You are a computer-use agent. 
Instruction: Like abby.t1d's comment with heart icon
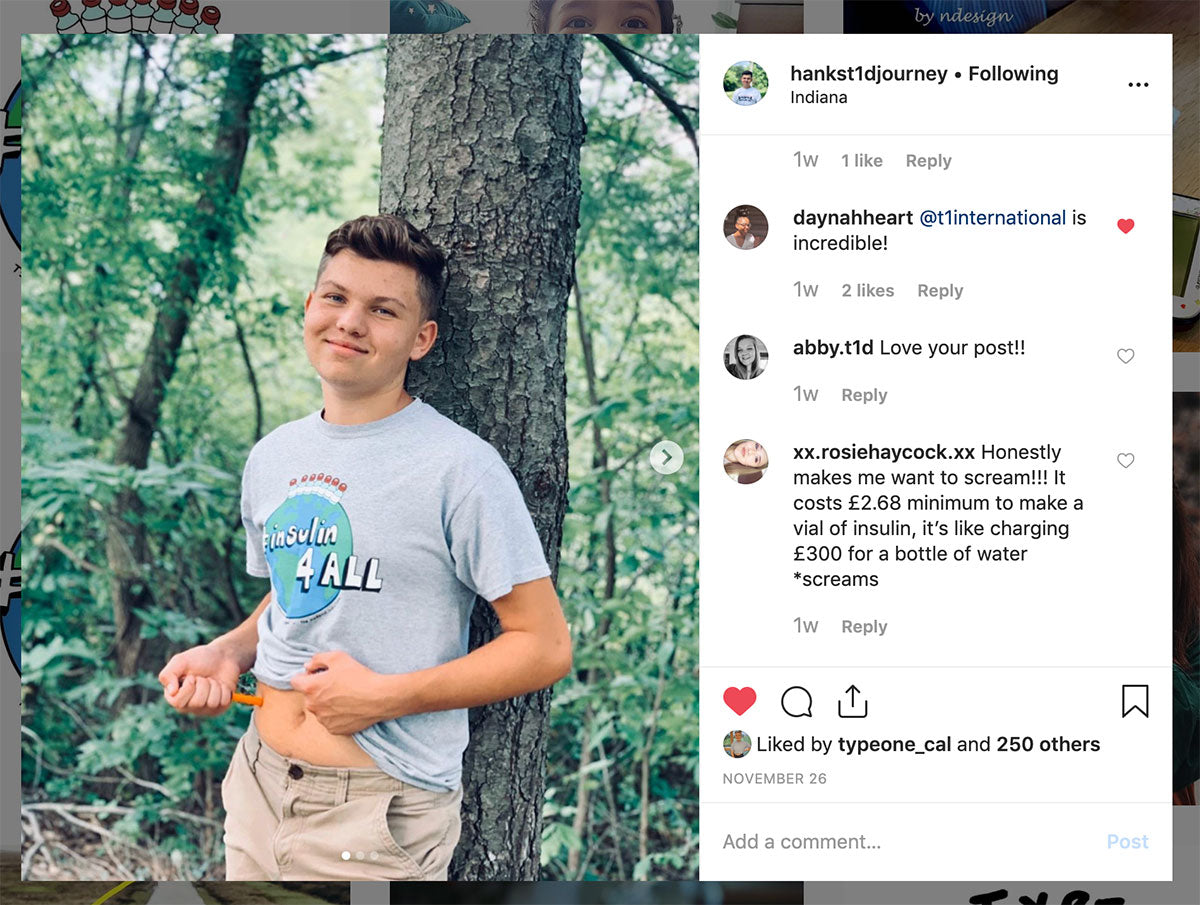click(x=1125, y=356)
